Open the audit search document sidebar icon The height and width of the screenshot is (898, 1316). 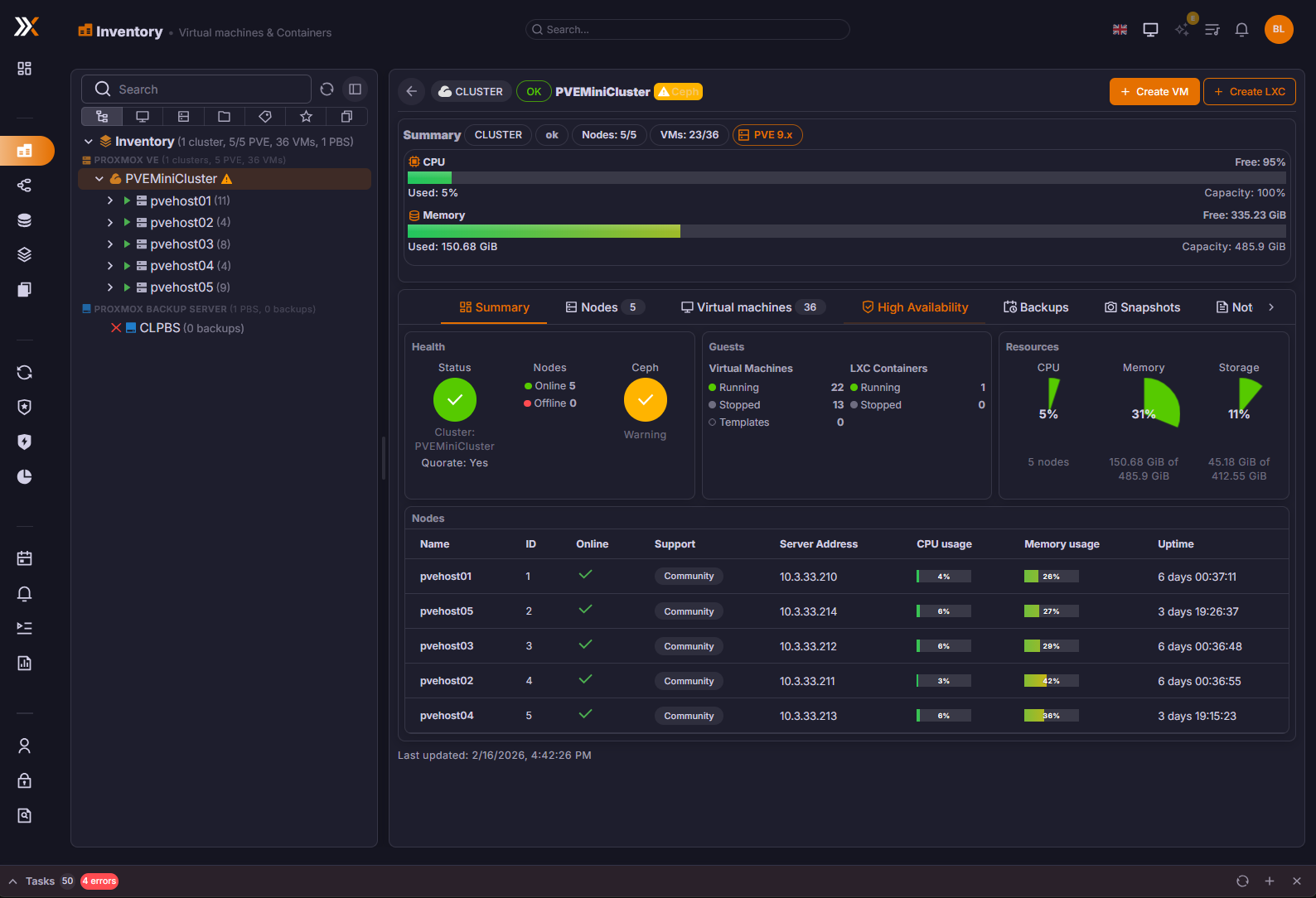tap(25, 815)
